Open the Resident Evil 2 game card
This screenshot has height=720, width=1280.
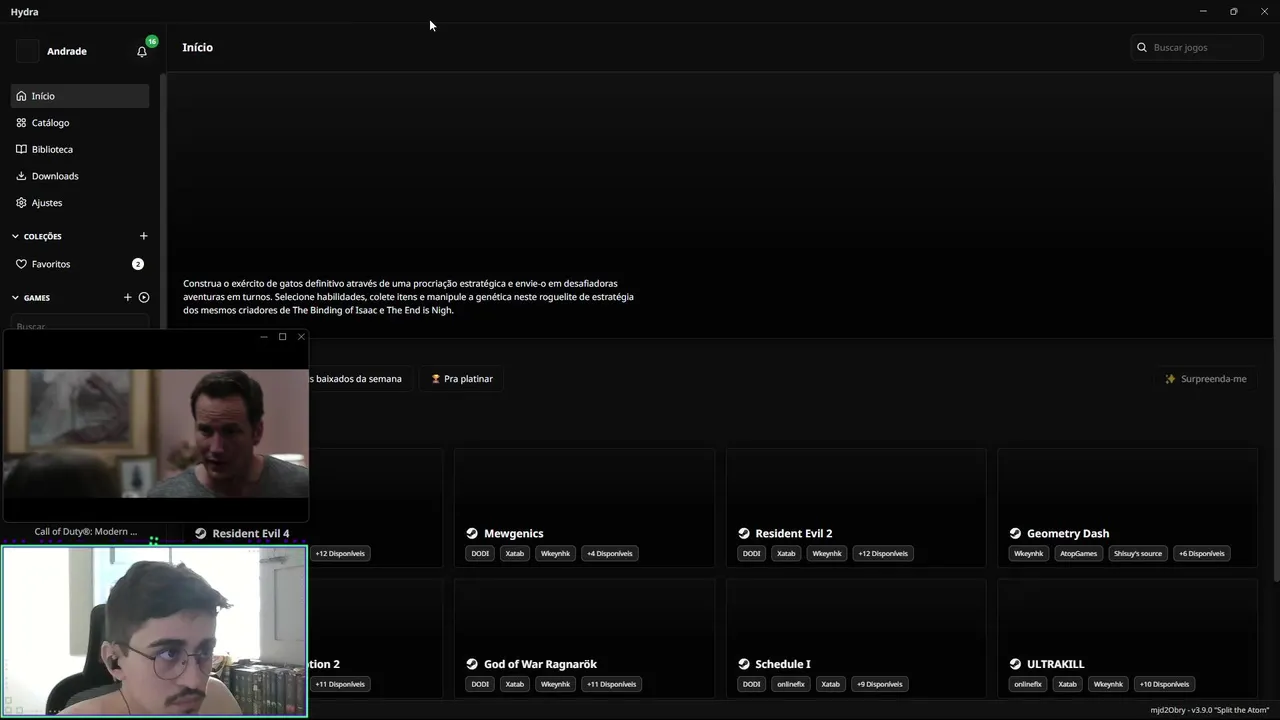coord(856,507)
